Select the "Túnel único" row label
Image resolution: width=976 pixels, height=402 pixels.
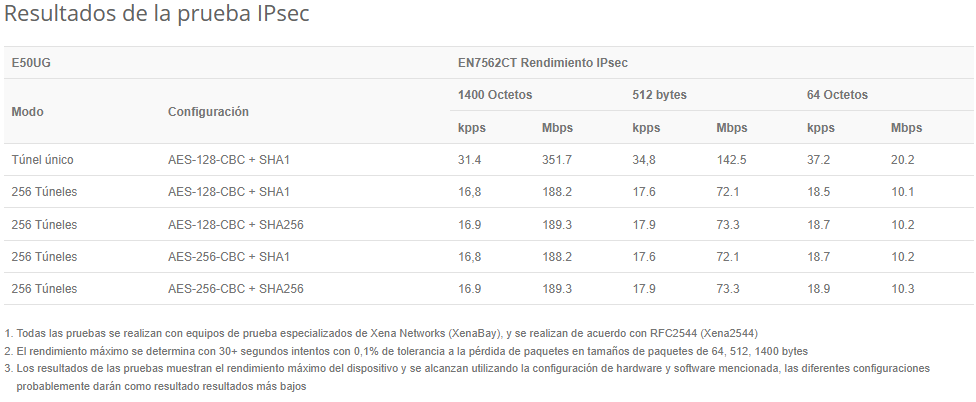42,160
